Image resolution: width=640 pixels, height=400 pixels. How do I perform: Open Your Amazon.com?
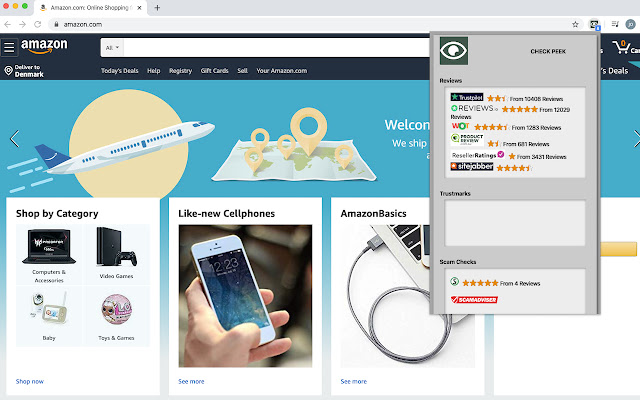282,71
